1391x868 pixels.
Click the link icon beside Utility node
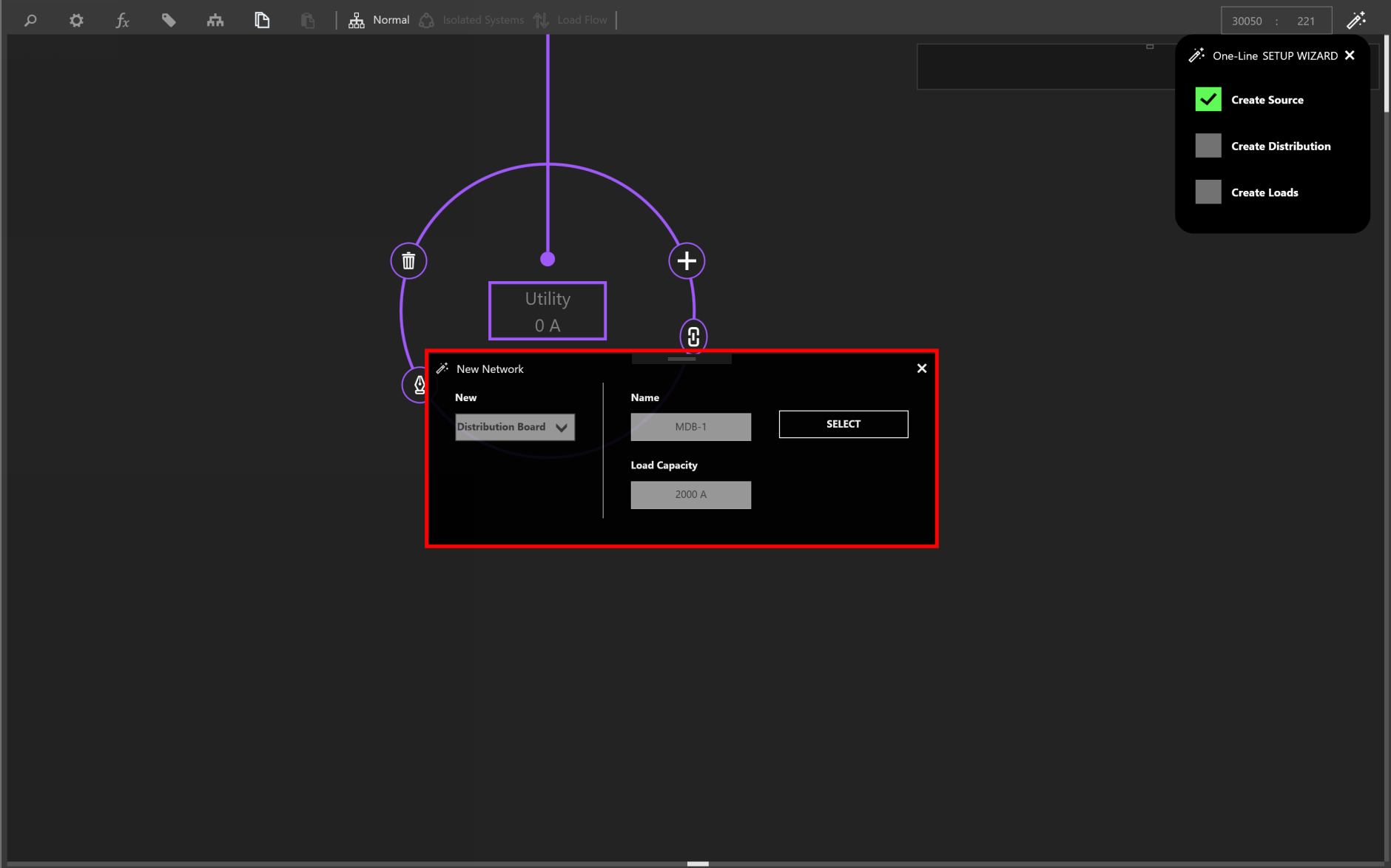click(x=693, y=337)
